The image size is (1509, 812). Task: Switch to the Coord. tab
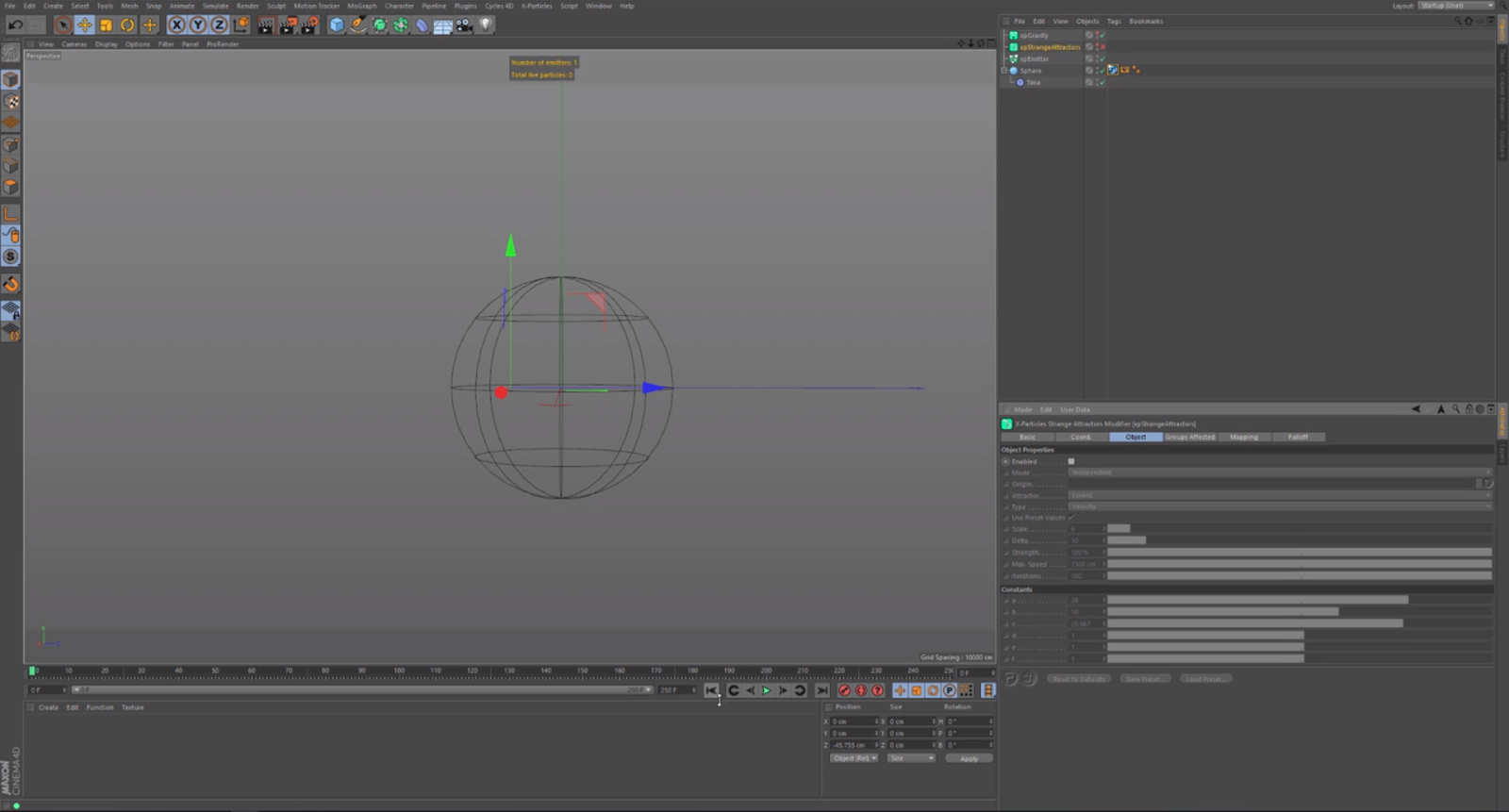(1081, 438)
